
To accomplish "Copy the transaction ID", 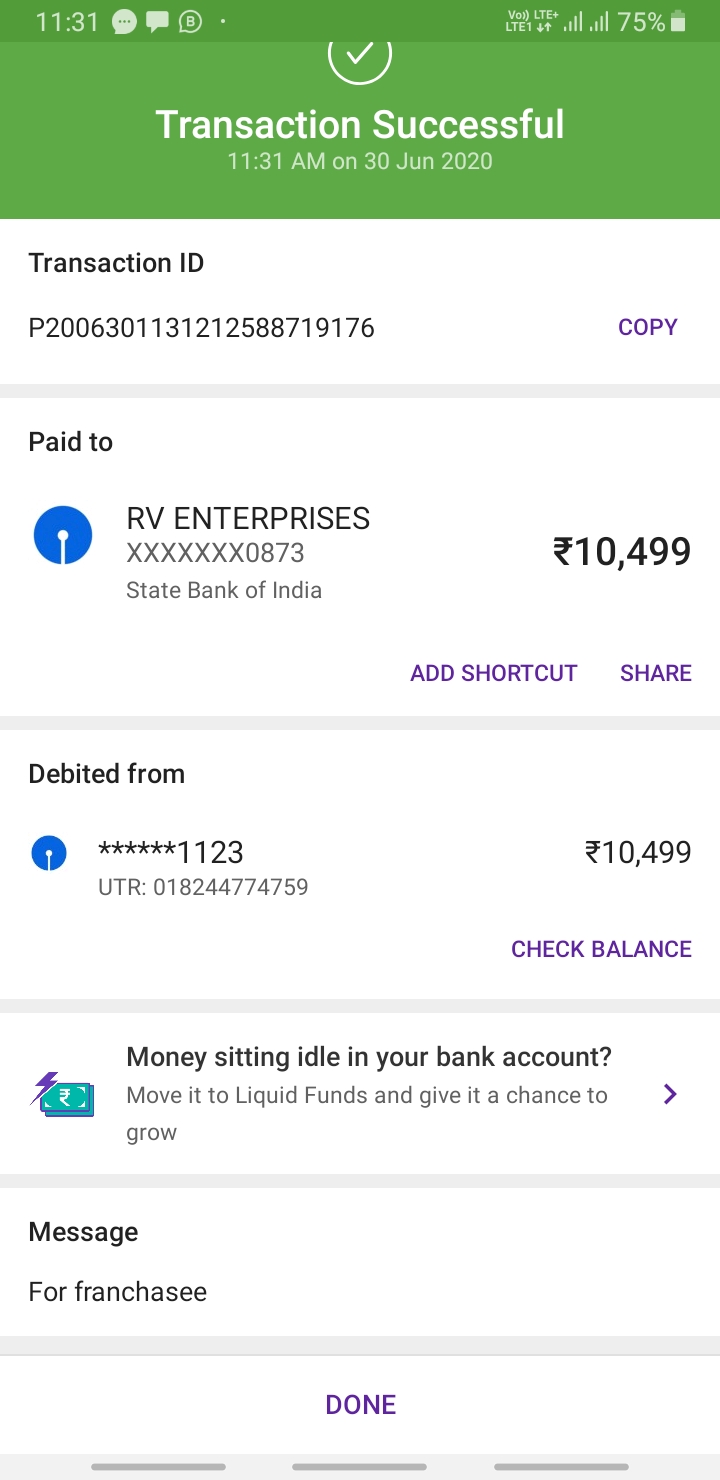I will [647, 327].
